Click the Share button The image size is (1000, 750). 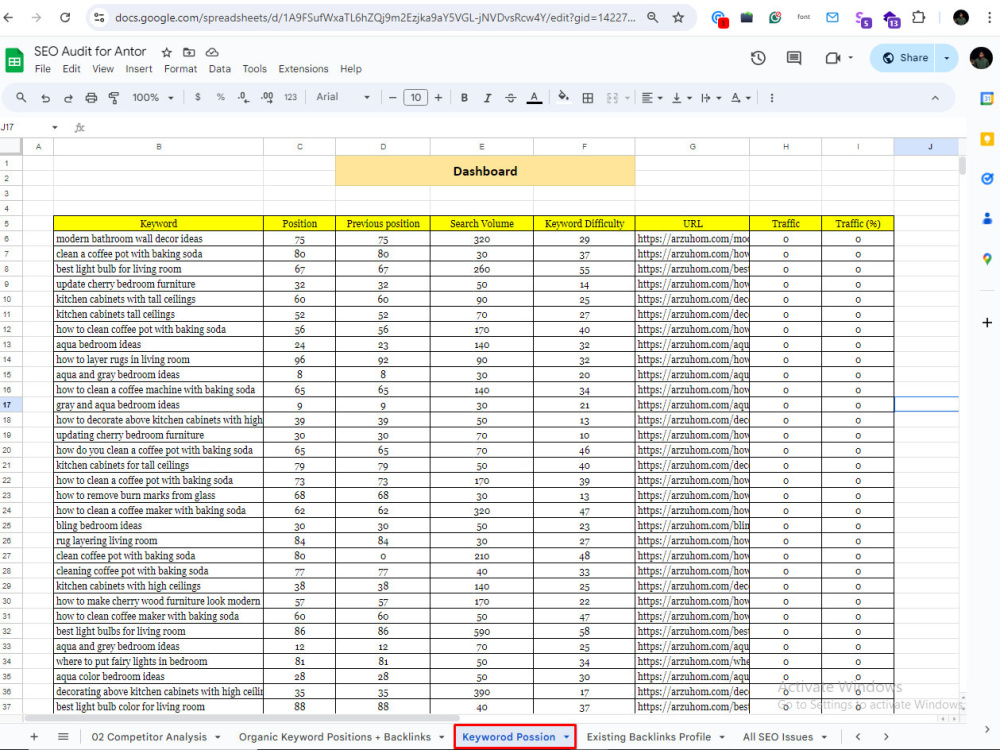[905, 58]
